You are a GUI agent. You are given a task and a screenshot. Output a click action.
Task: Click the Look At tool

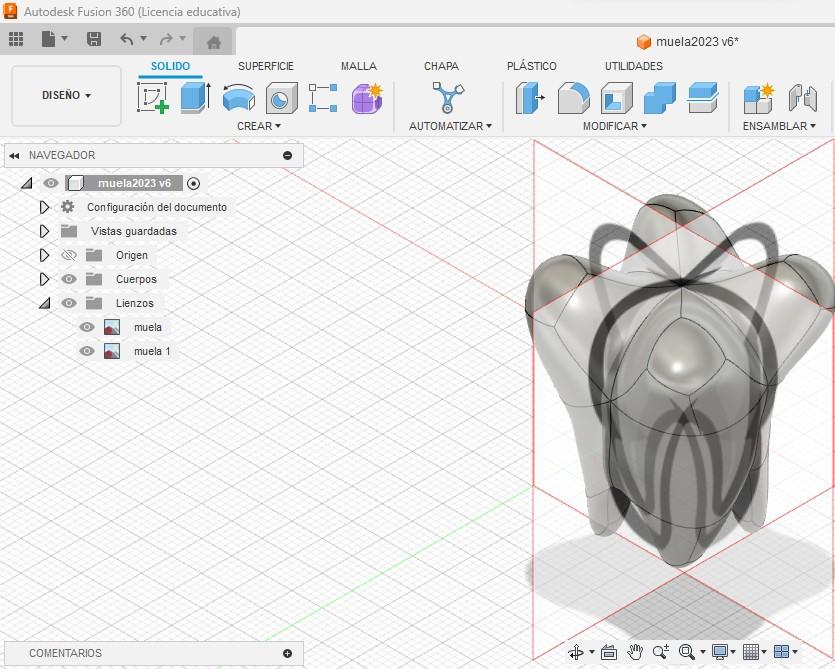pos(608,651)
